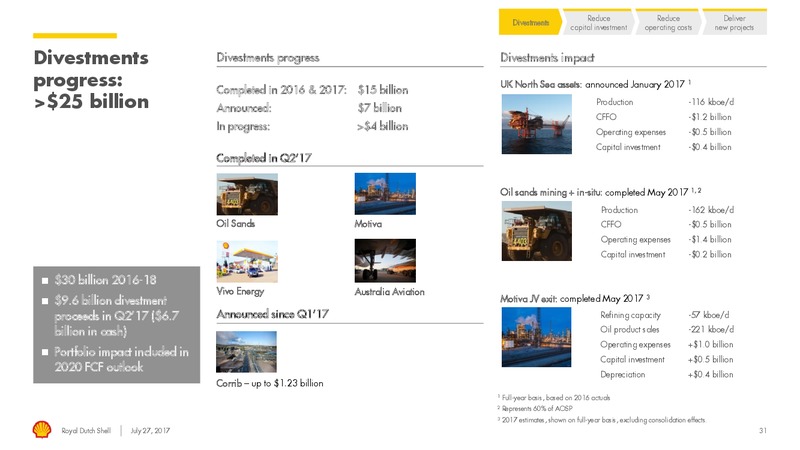The width and height of the screenshot is (800, 450).
Task: Go to Deliver new projects tab
Action: [734, 22]
